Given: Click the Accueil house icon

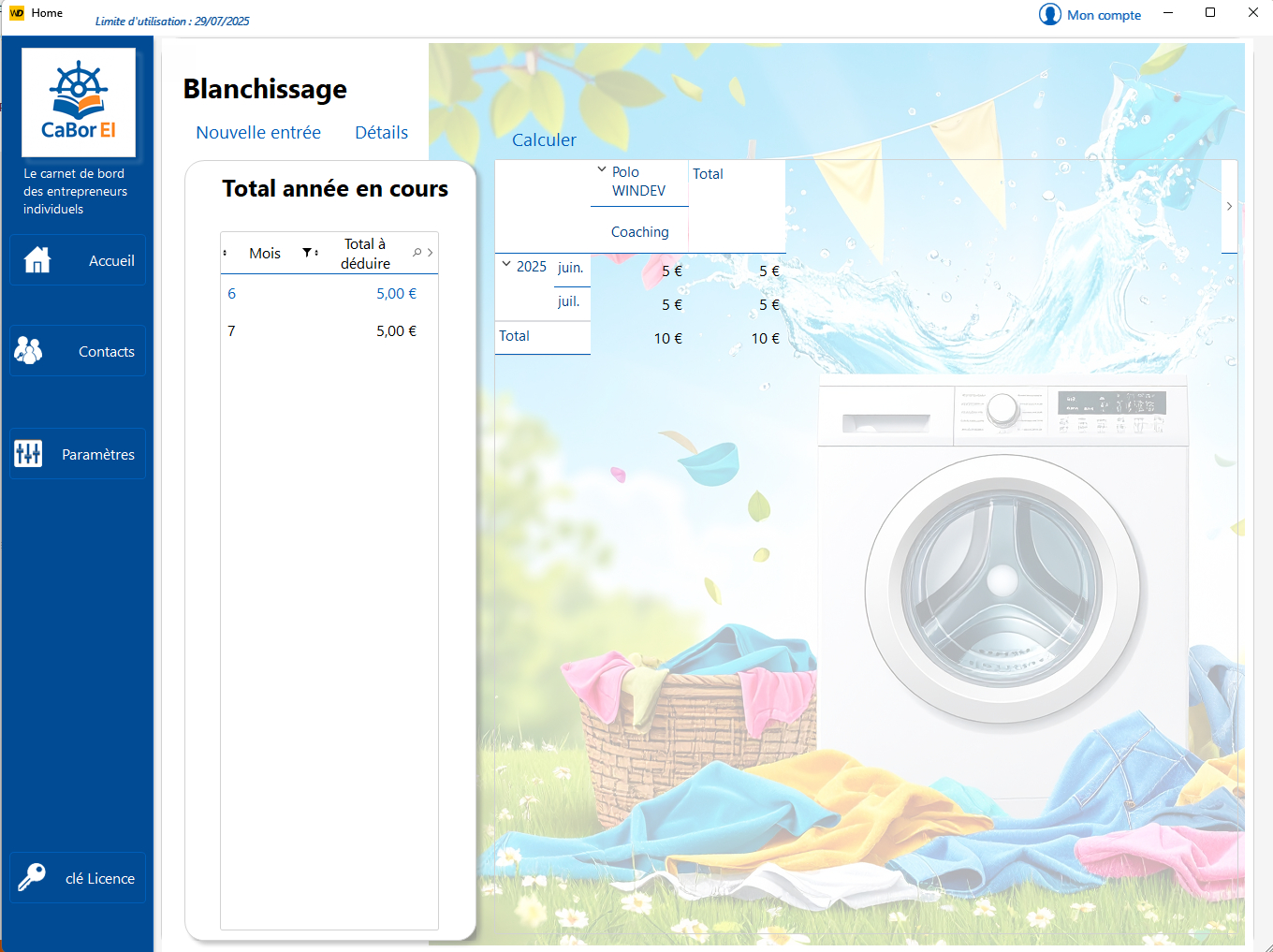Looking at the screenshot, I should 37,260.
